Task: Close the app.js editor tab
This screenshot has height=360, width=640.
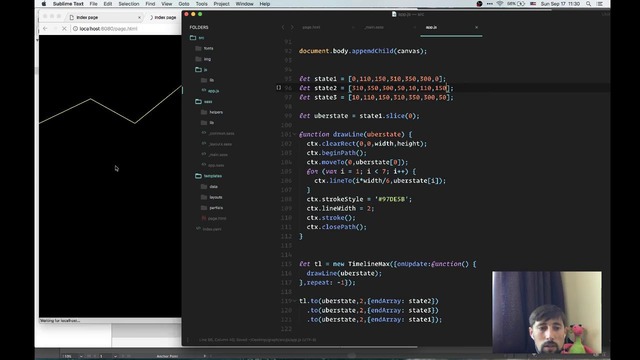Action: pos(476,27)
